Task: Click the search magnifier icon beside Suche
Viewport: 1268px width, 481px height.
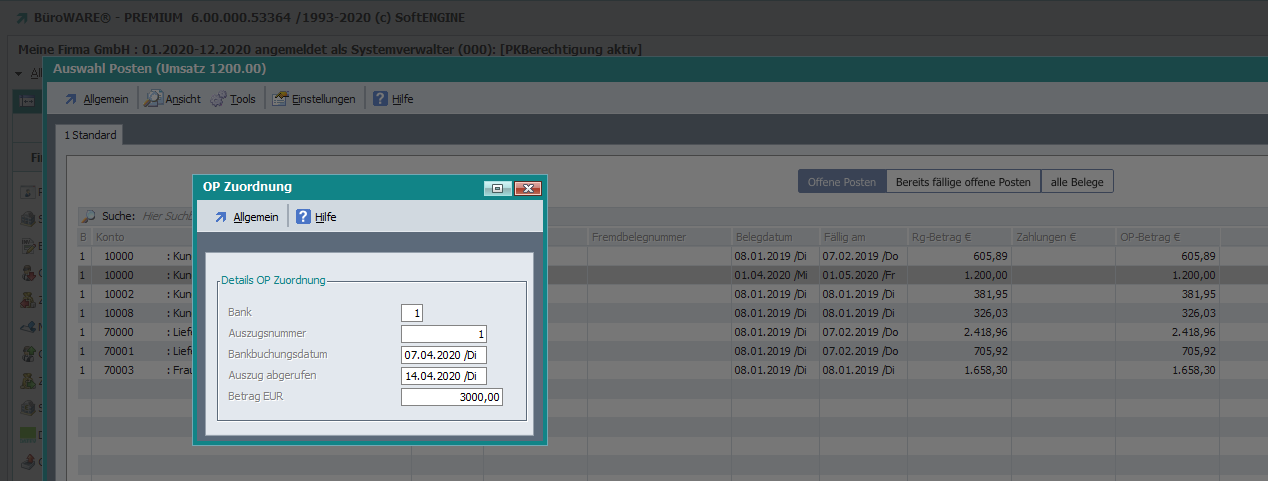Action: [89, 215]
